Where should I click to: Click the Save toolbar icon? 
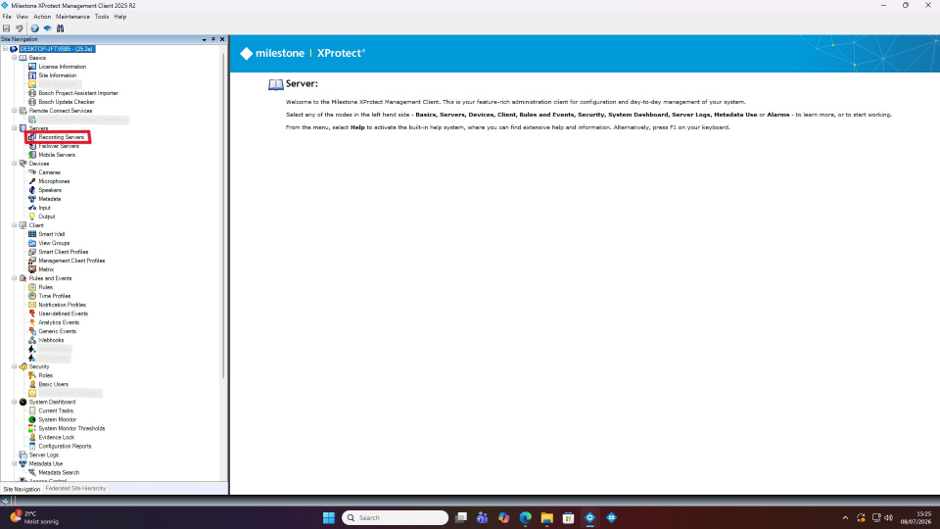point(7,28)
